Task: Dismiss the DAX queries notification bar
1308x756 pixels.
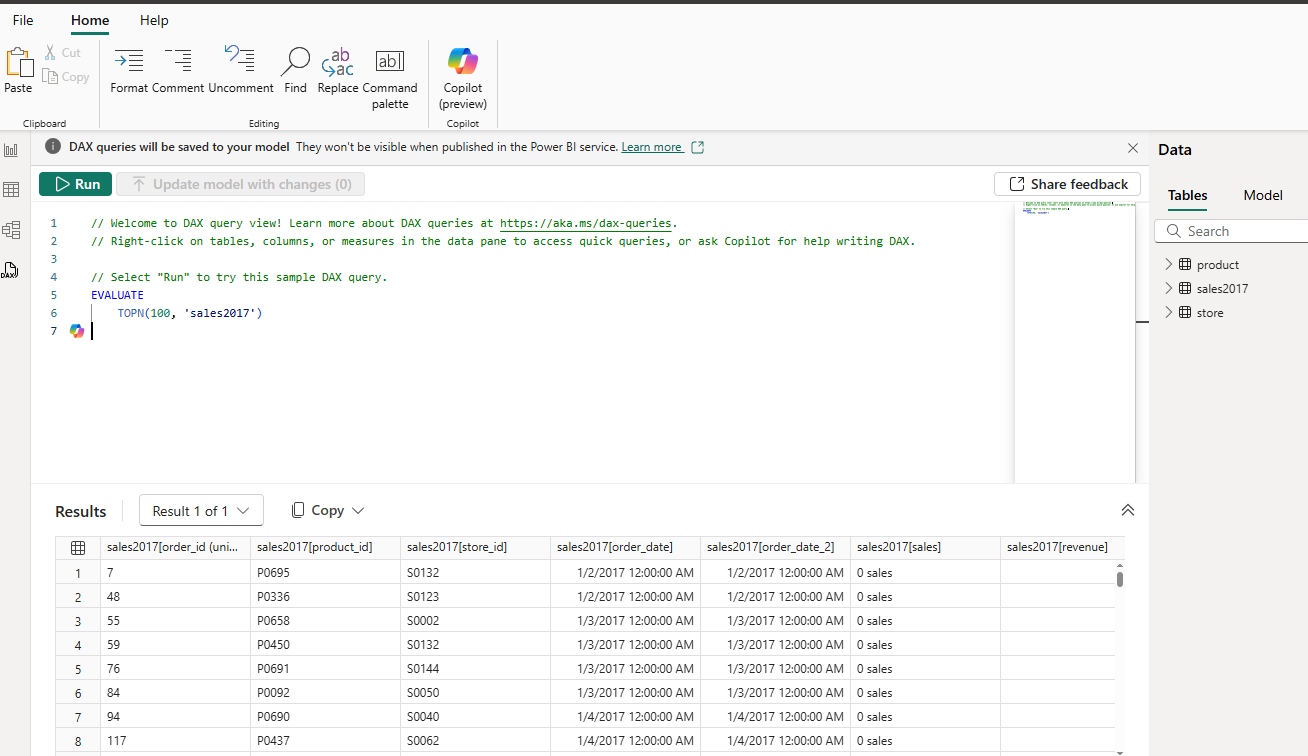Action: [x=1133, y=148]
